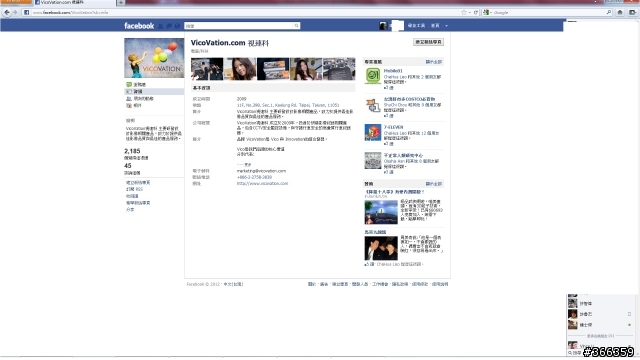Open the friend activity item in the left sidebar
The height and width of the screenshot is (360, 640).
pyautogui.click(x=140, y=98)
